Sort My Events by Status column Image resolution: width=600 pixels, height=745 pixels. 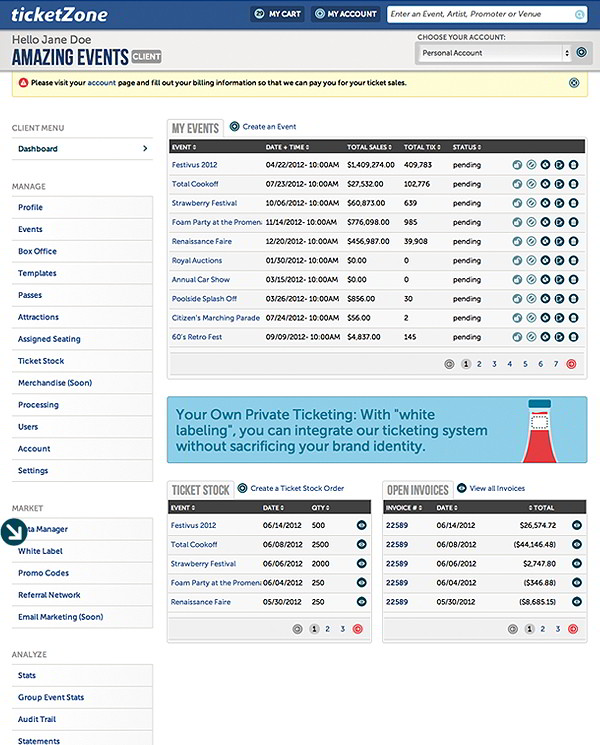[x=467, y=147]
